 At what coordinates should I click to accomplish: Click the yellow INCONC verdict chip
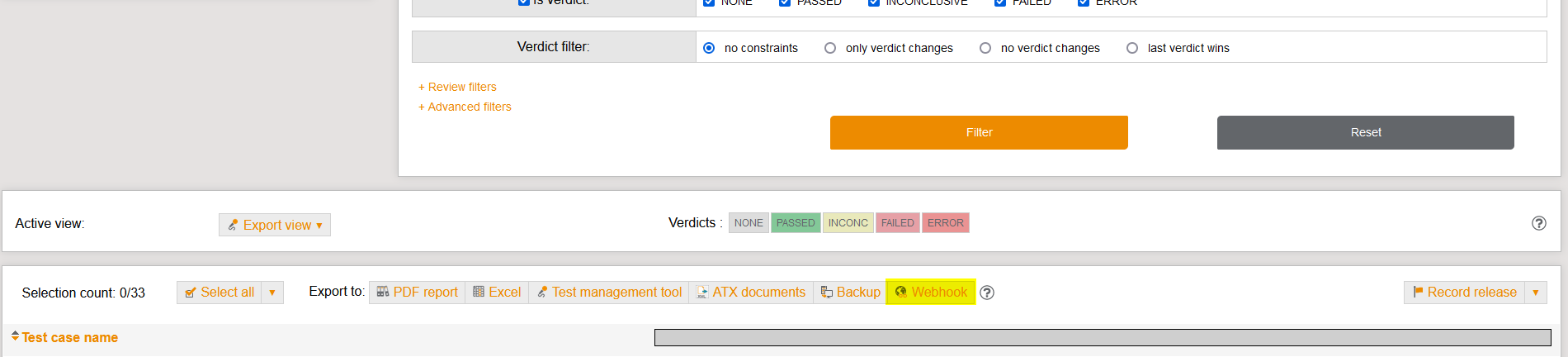(x=848, y=223)
